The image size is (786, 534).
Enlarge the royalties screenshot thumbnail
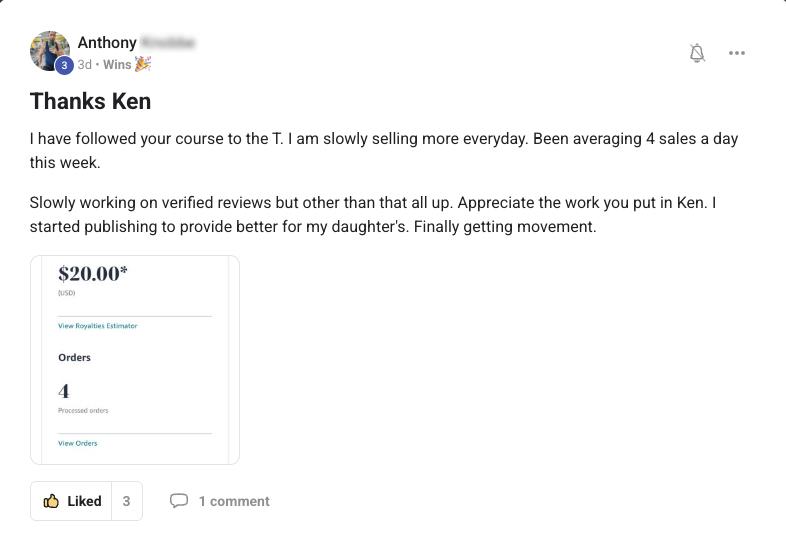tap(135, 360)
